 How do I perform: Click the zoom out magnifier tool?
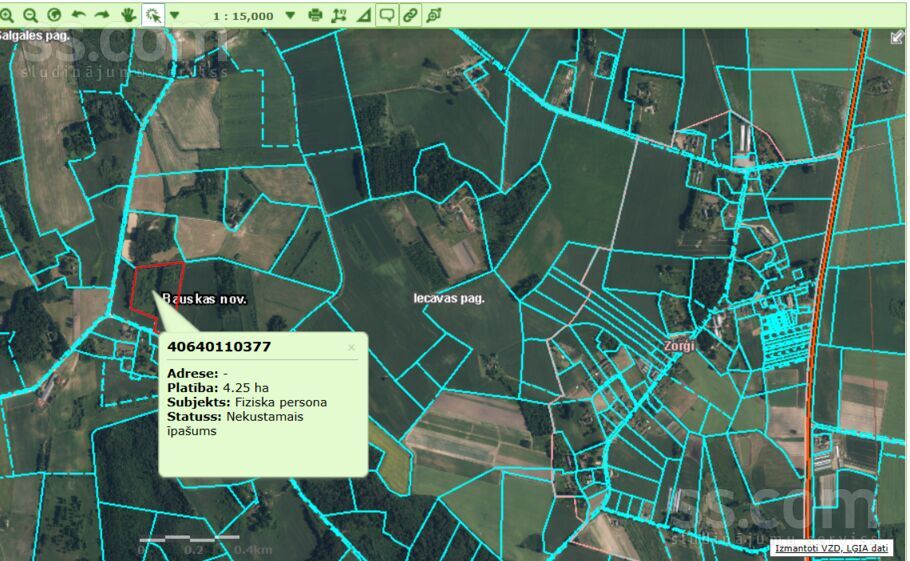tap(31, 15)
